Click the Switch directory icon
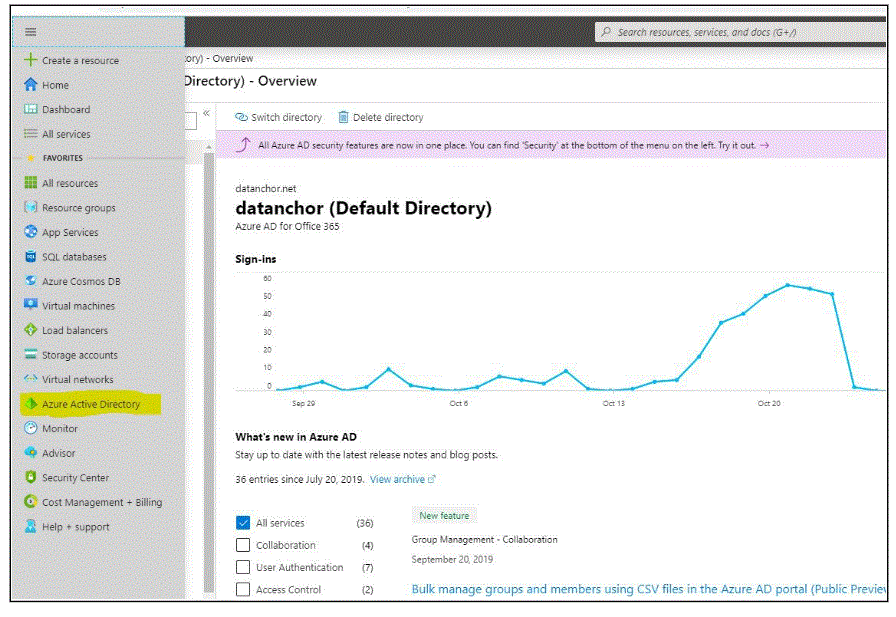 (241, 117)
